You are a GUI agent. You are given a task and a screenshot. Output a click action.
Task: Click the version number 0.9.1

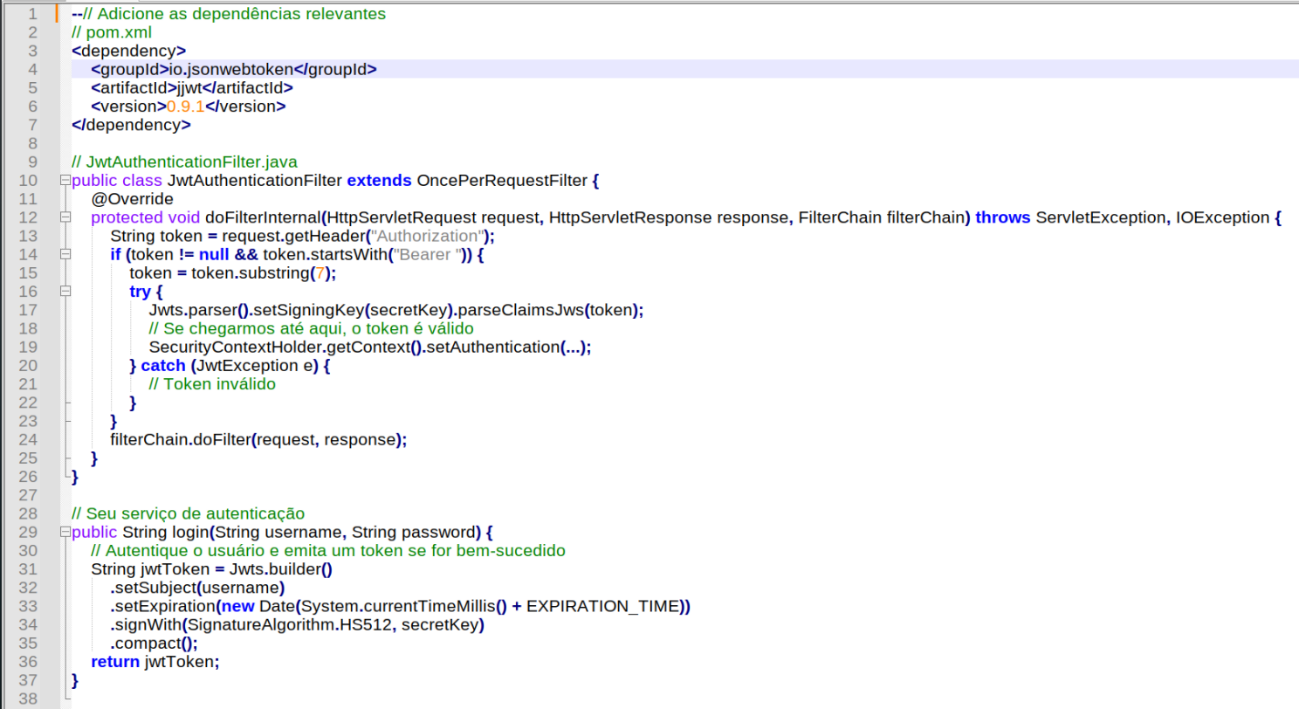185,106
